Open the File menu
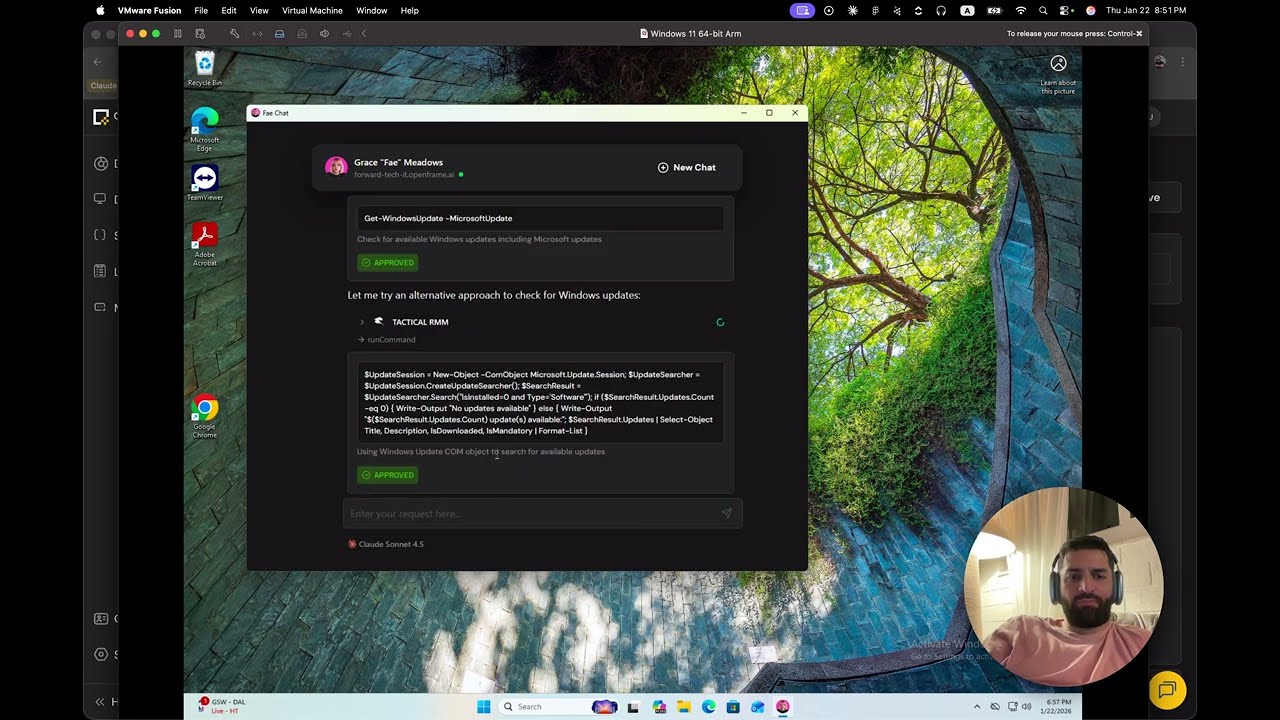 (201, 10)
